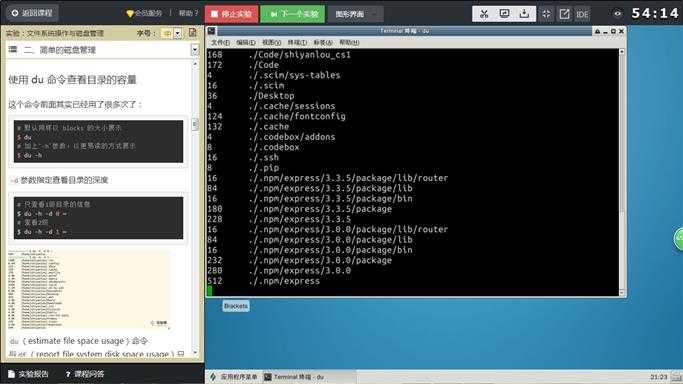Click the terminal window icon in title bar
This screenshot has width=683, height=384.
tap(211, 31)
